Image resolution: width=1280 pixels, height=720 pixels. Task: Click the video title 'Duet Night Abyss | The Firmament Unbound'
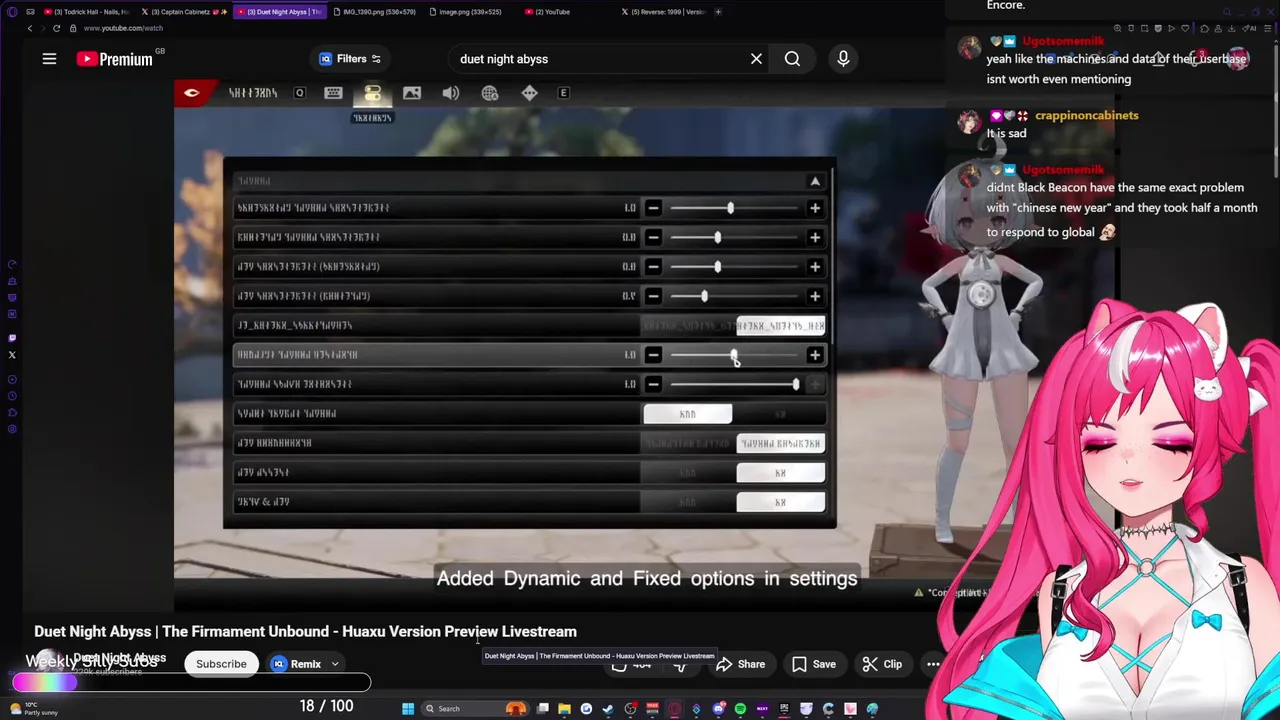(x=305, y=631)
